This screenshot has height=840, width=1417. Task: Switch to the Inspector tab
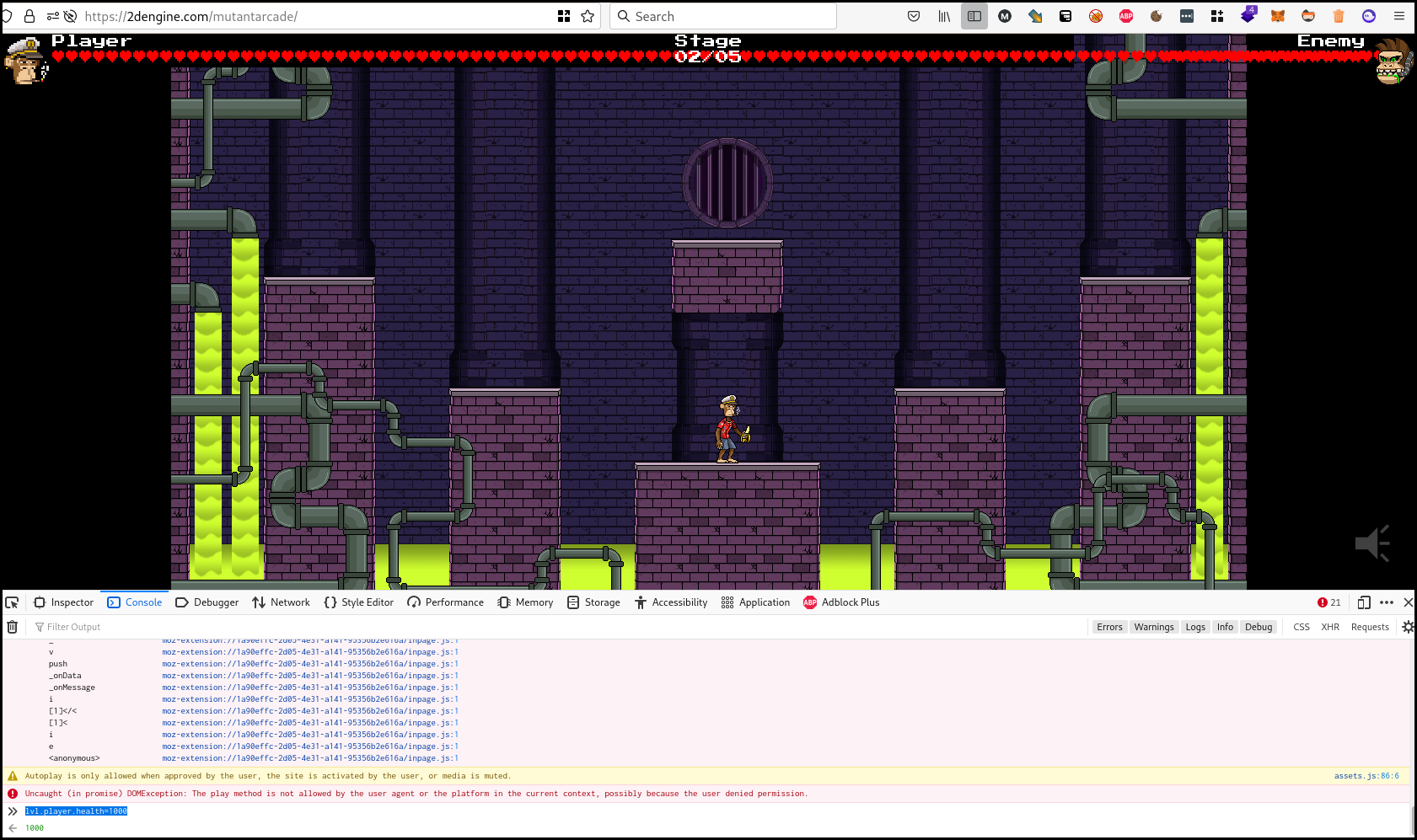click(64, 602)
